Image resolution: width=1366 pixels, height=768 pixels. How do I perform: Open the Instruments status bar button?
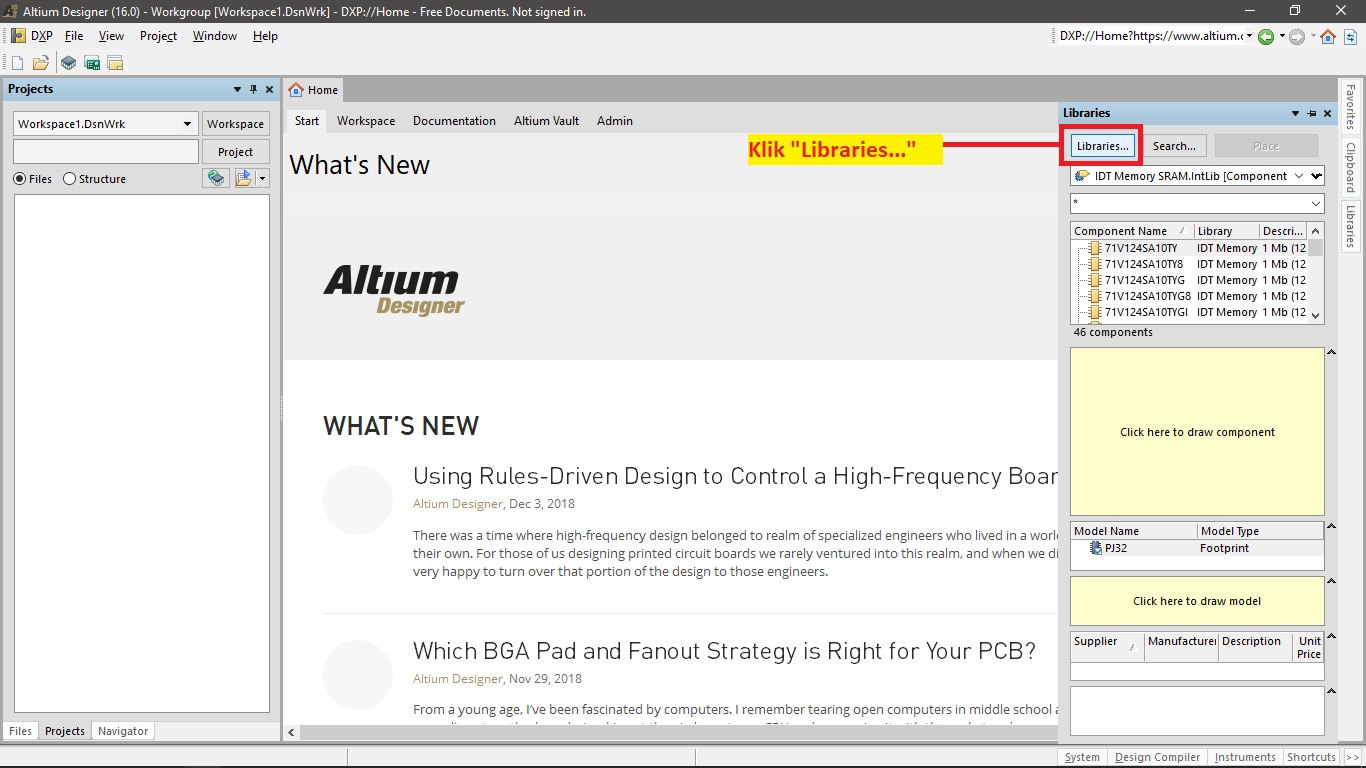1245,757
